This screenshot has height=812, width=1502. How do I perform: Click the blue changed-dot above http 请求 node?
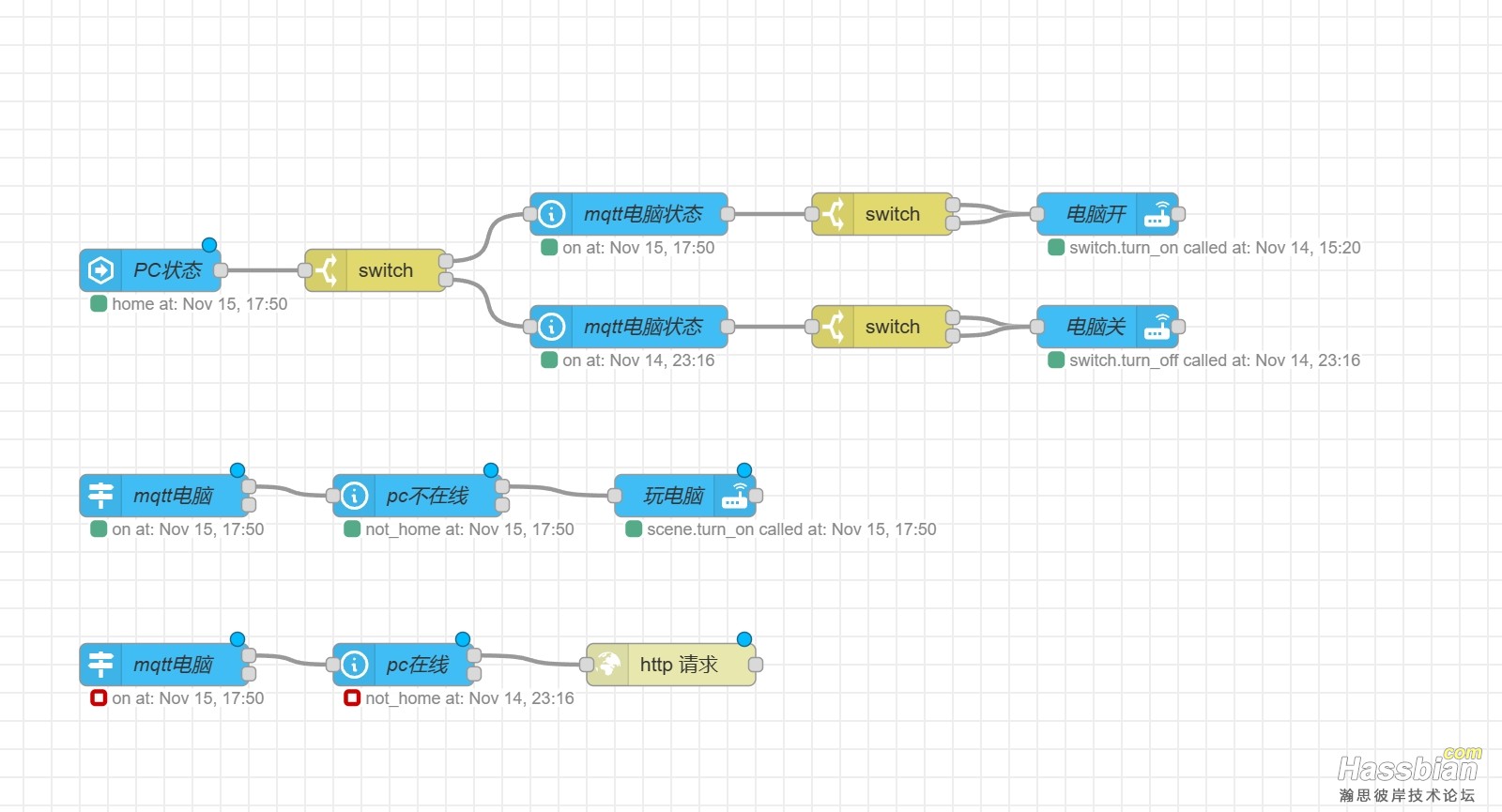coord(744,639)
